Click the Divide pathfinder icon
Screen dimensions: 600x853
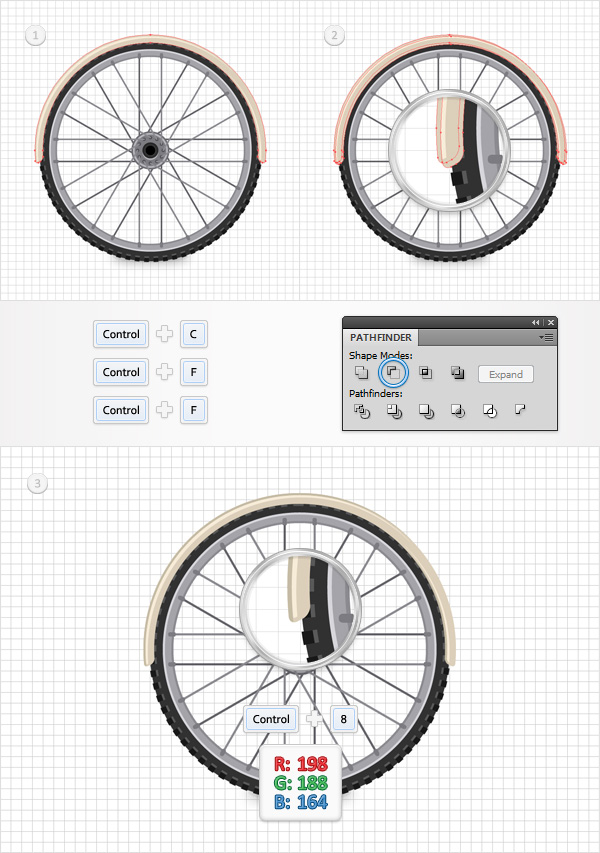pyautogui.click(x=362, y=411)
